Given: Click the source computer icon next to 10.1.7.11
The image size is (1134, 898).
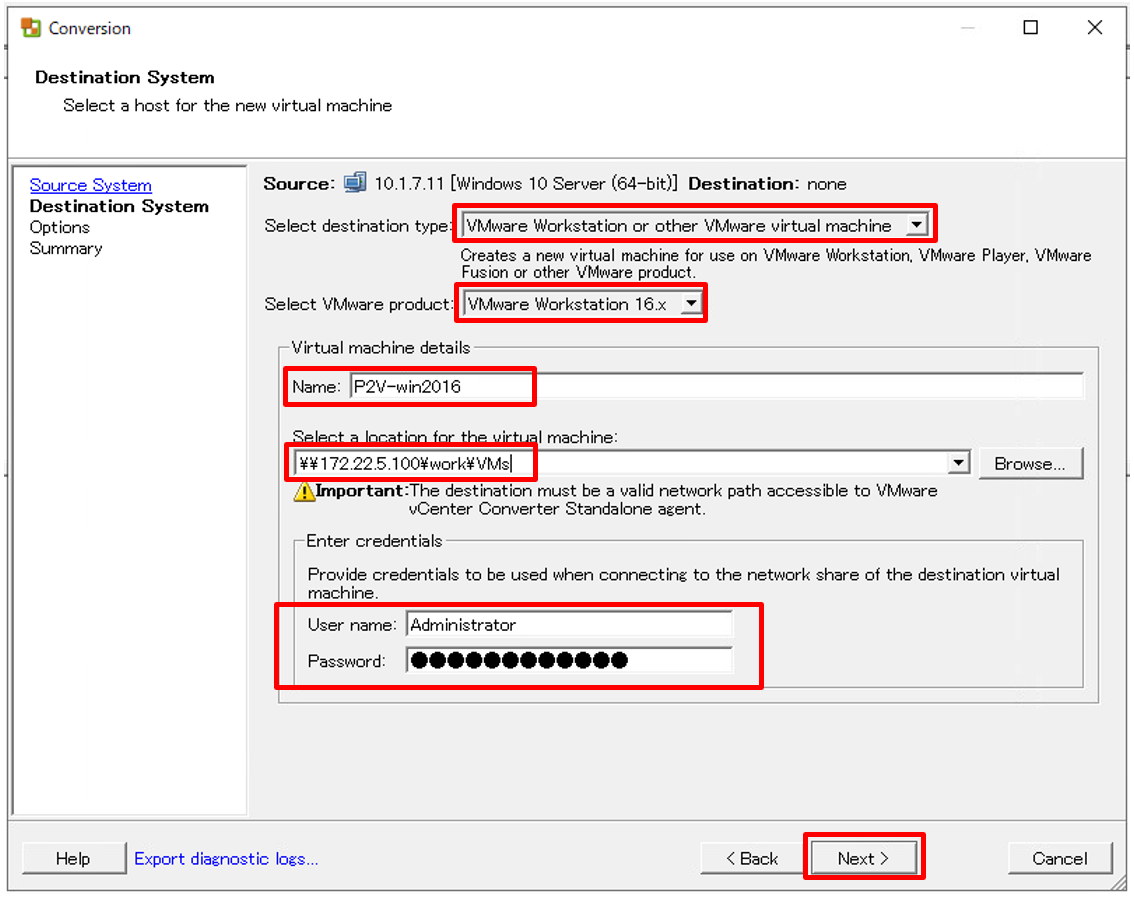Looking at the screenshot, I should 354,182.
